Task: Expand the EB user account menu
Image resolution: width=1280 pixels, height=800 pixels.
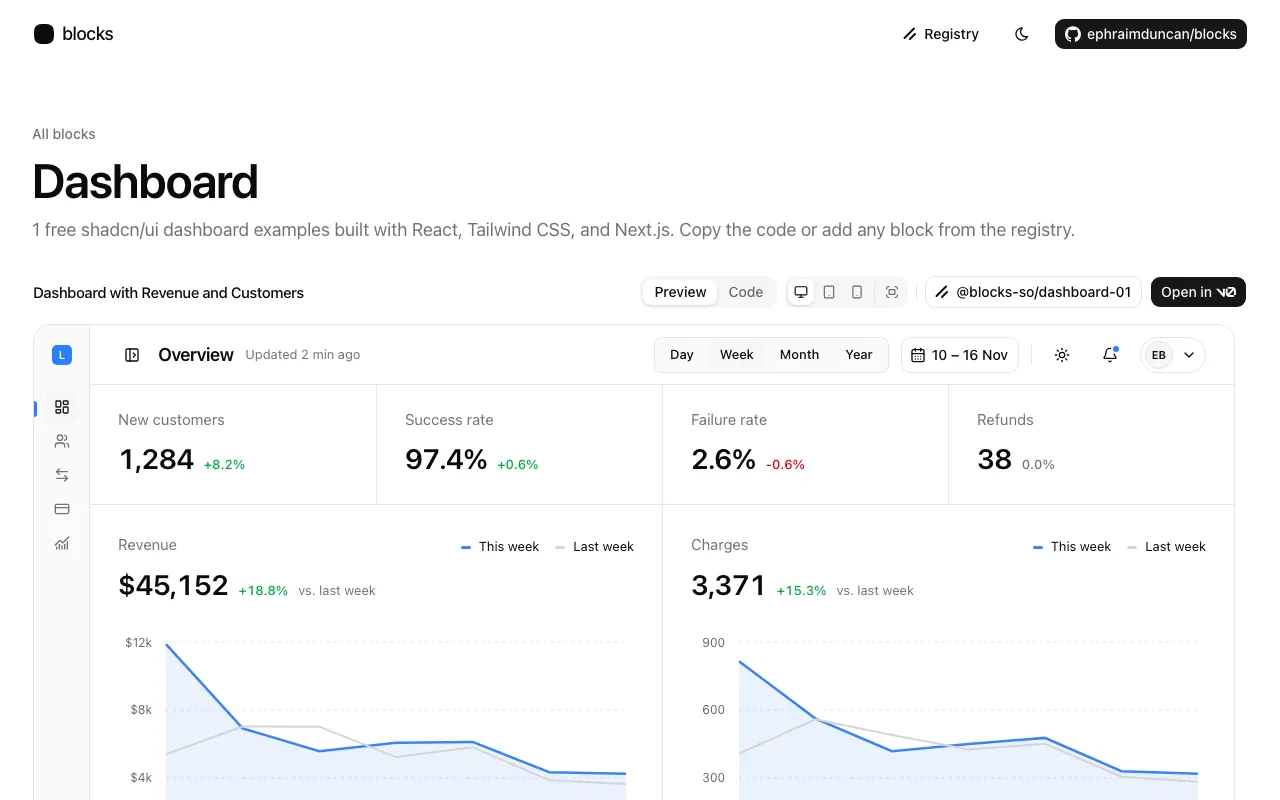Action: tap(1173, 355)
